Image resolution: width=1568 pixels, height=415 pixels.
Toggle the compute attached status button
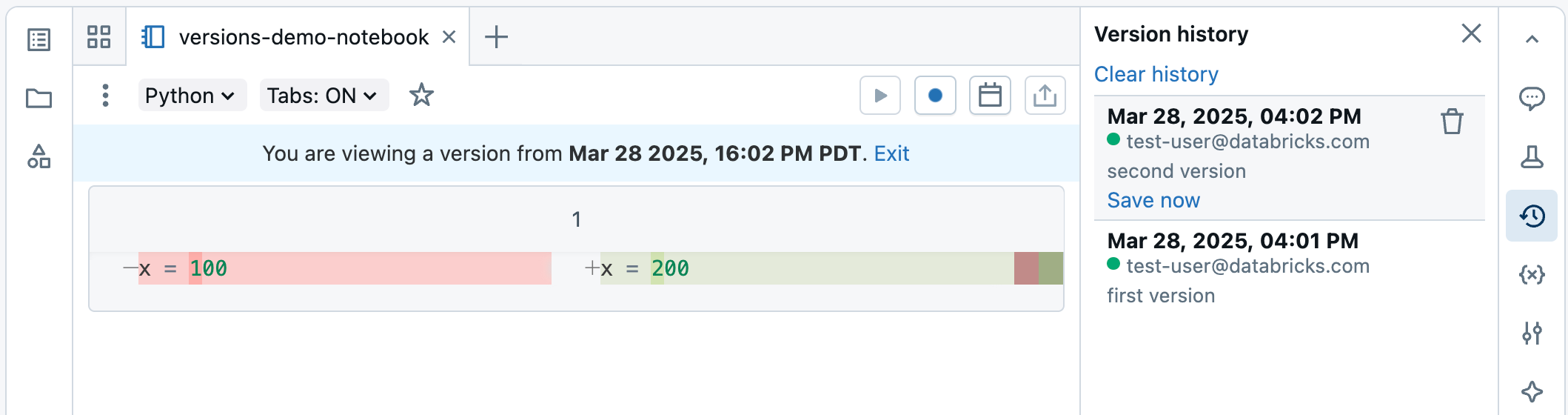(935, 96)
